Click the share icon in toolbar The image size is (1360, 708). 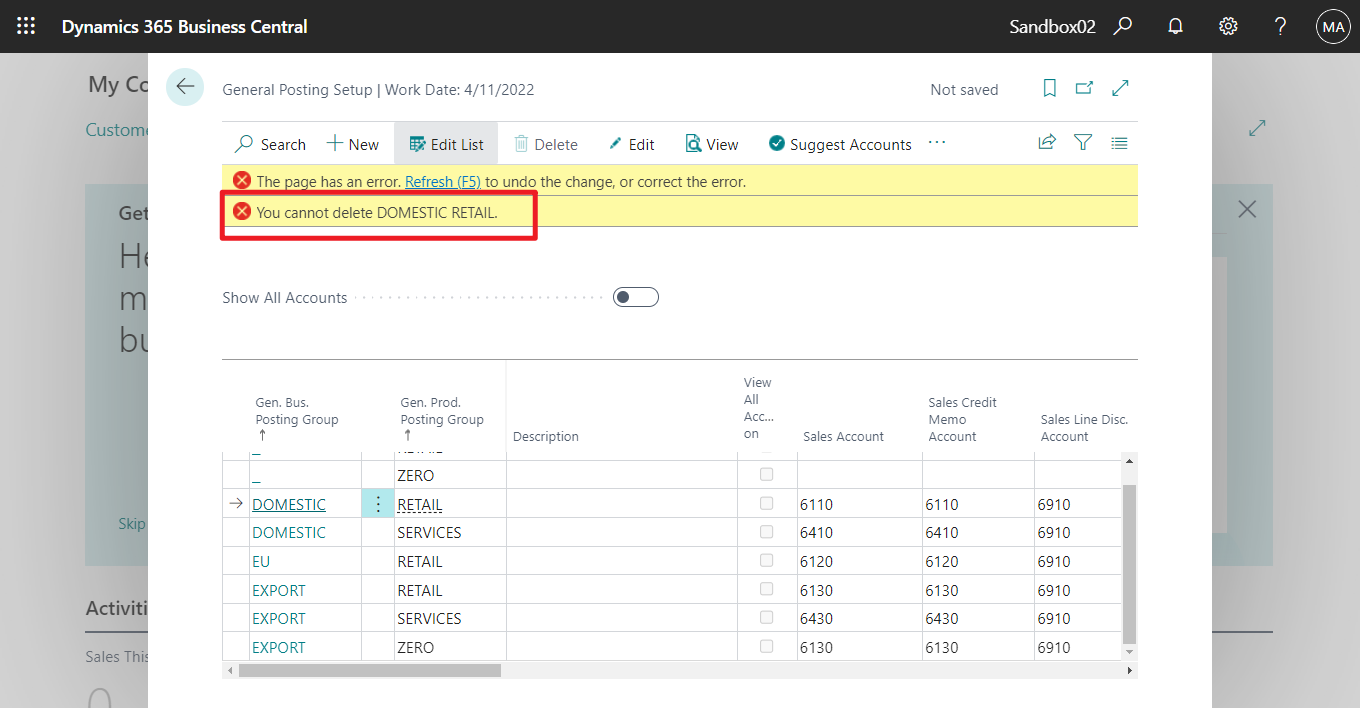(x=1047, y=143)
